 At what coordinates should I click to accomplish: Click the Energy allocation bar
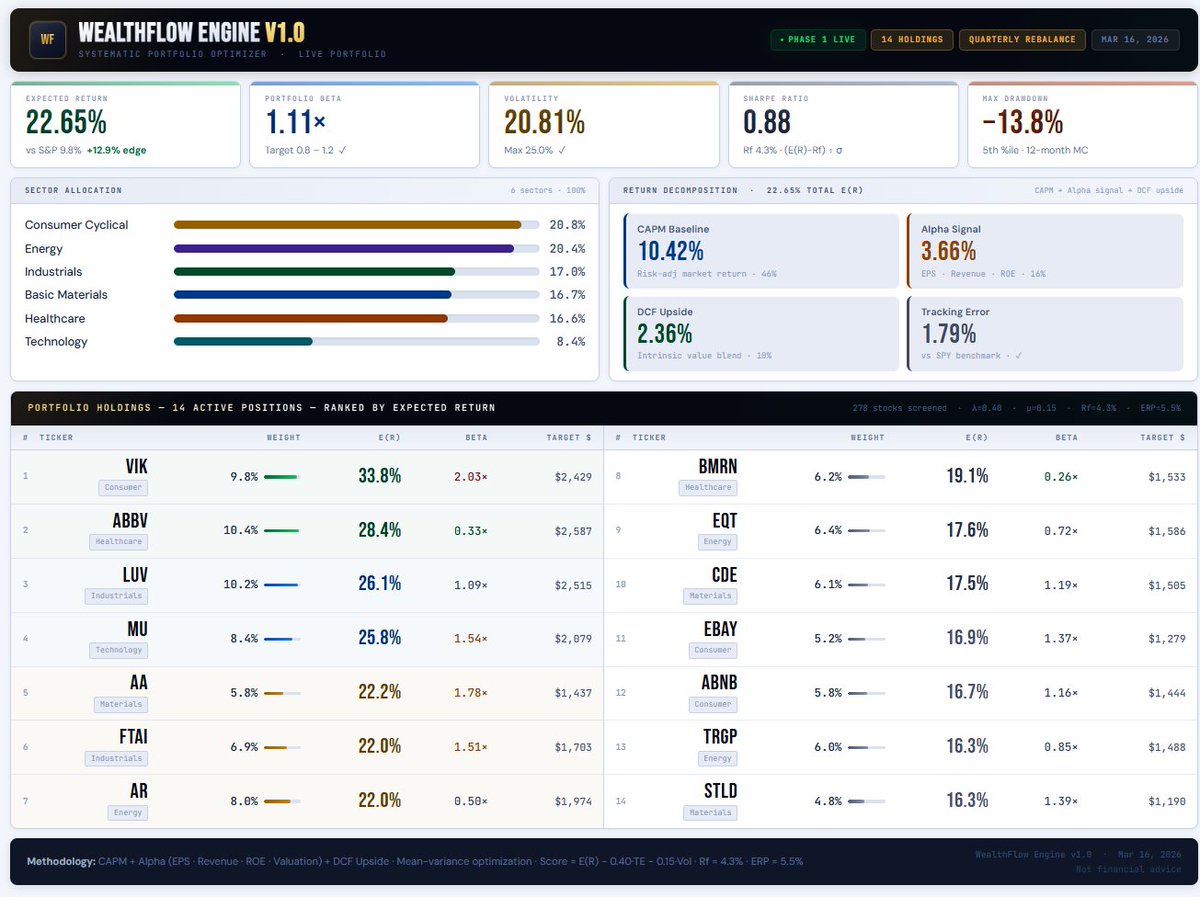356,248
